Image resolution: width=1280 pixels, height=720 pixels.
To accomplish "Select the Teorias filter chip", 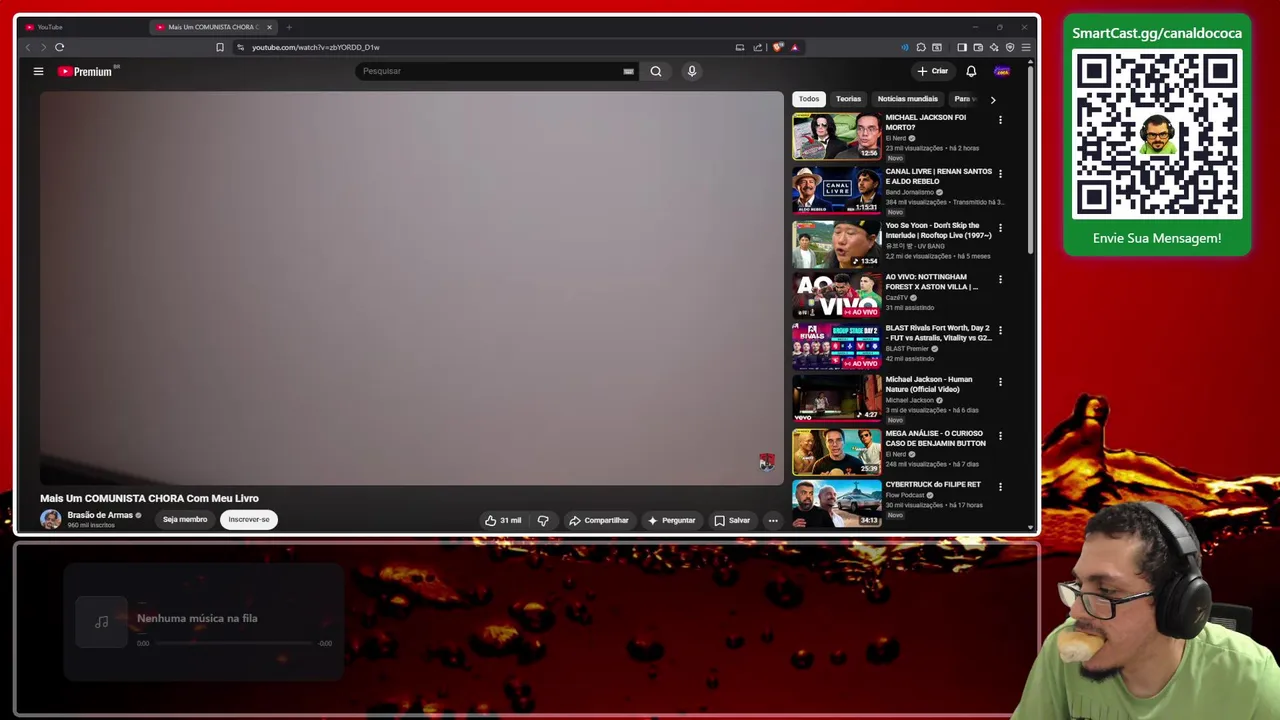I will coord(848,99).
